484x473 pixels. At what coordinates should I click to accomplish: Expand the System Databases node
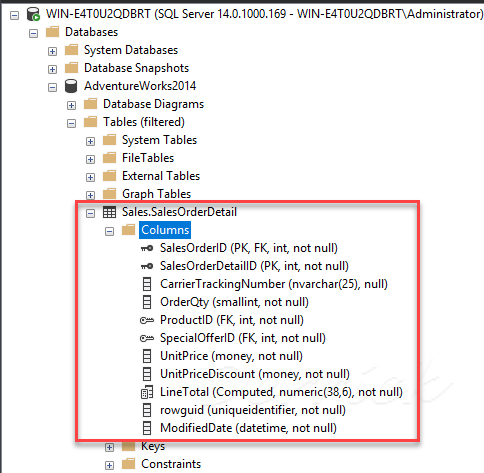pos(52,51)
